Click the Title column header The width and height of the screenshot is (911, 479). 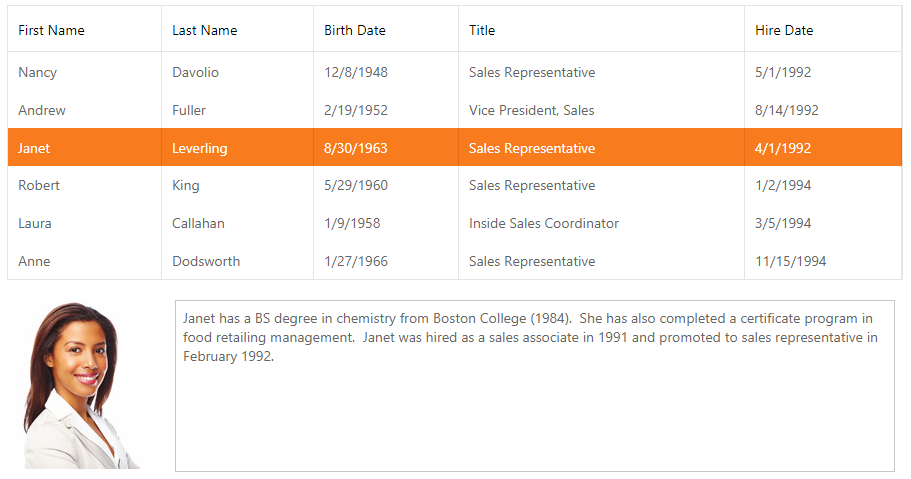[x=601, y=30]
